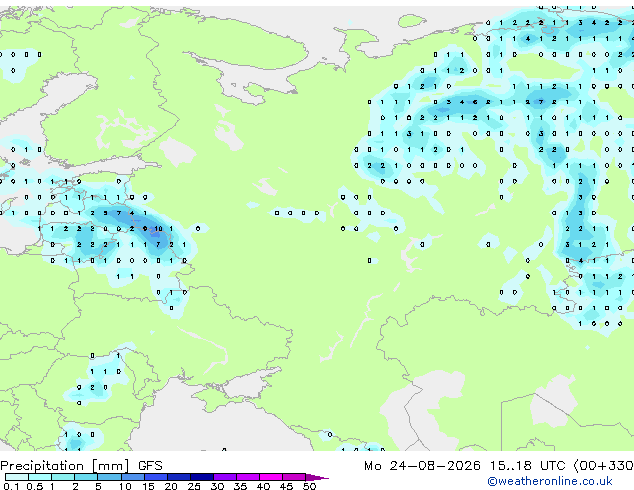
Task: Click the legend label '35'
Action: 240,486
